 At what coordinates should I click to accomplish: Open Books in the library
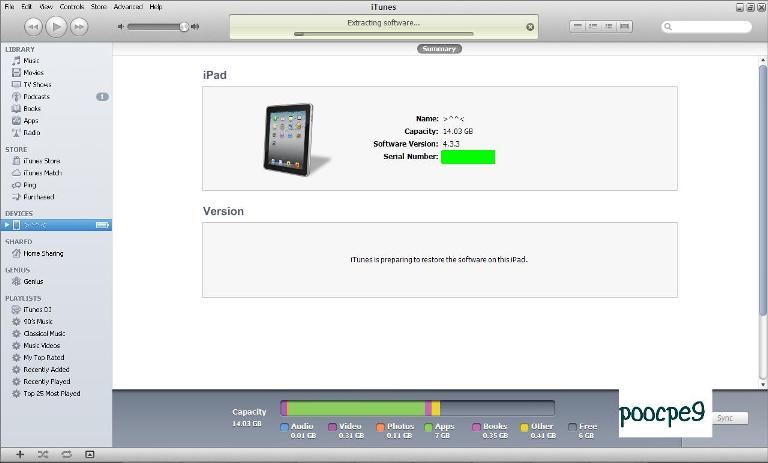32,108
